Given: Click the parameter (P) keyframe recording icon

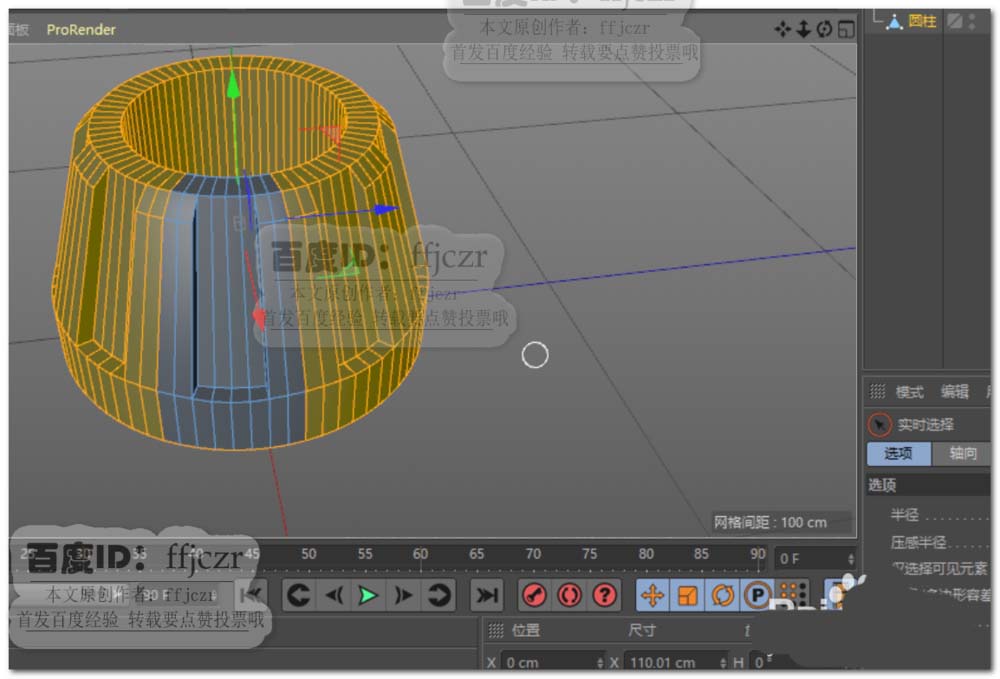Looking at the screenshot, I should point(756,596).
